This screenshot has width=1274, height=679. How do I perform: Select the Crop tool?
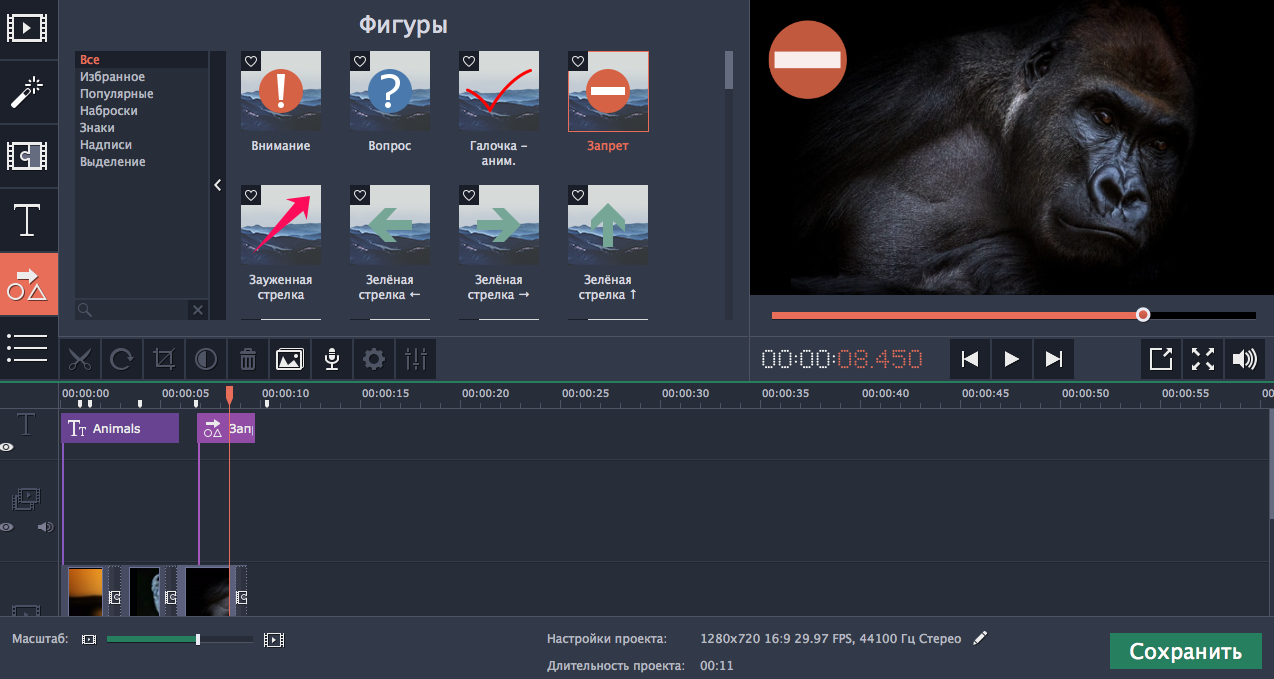[164, 358]
